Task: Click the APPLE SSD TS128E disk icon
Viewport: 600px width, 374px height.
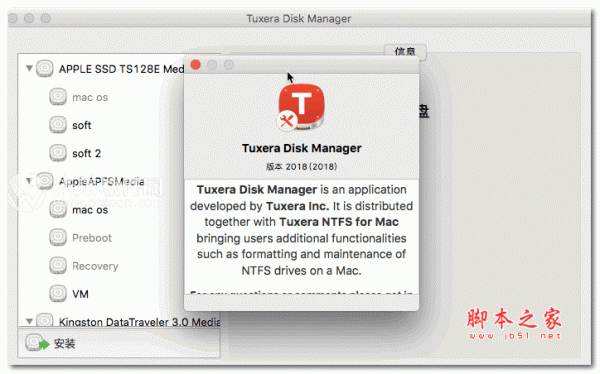Action: tap(45, 69)
